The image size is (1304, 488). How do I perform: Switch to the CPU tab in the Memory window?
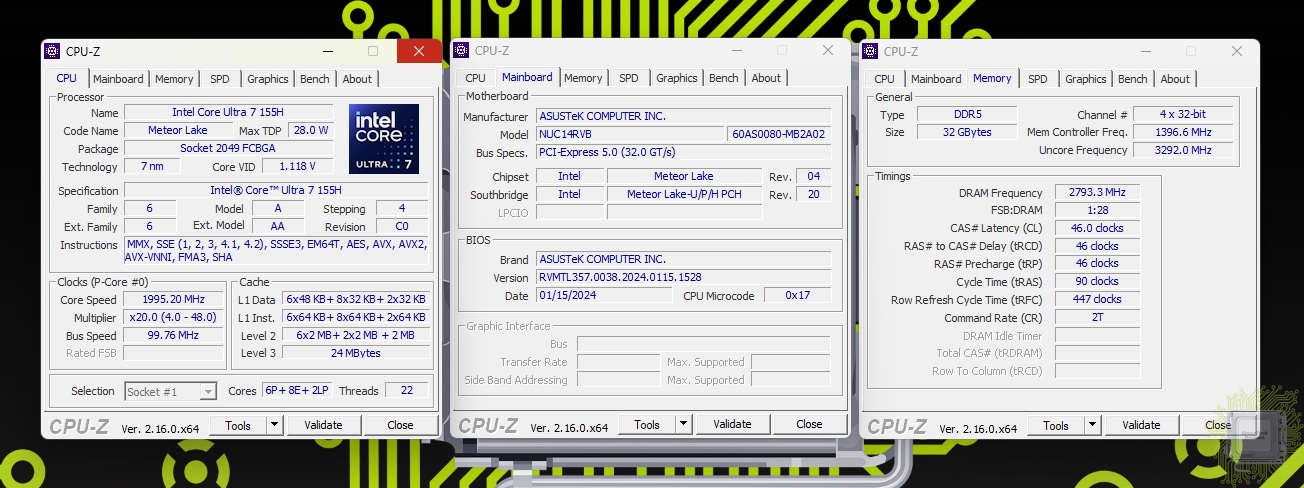[885, 79]
